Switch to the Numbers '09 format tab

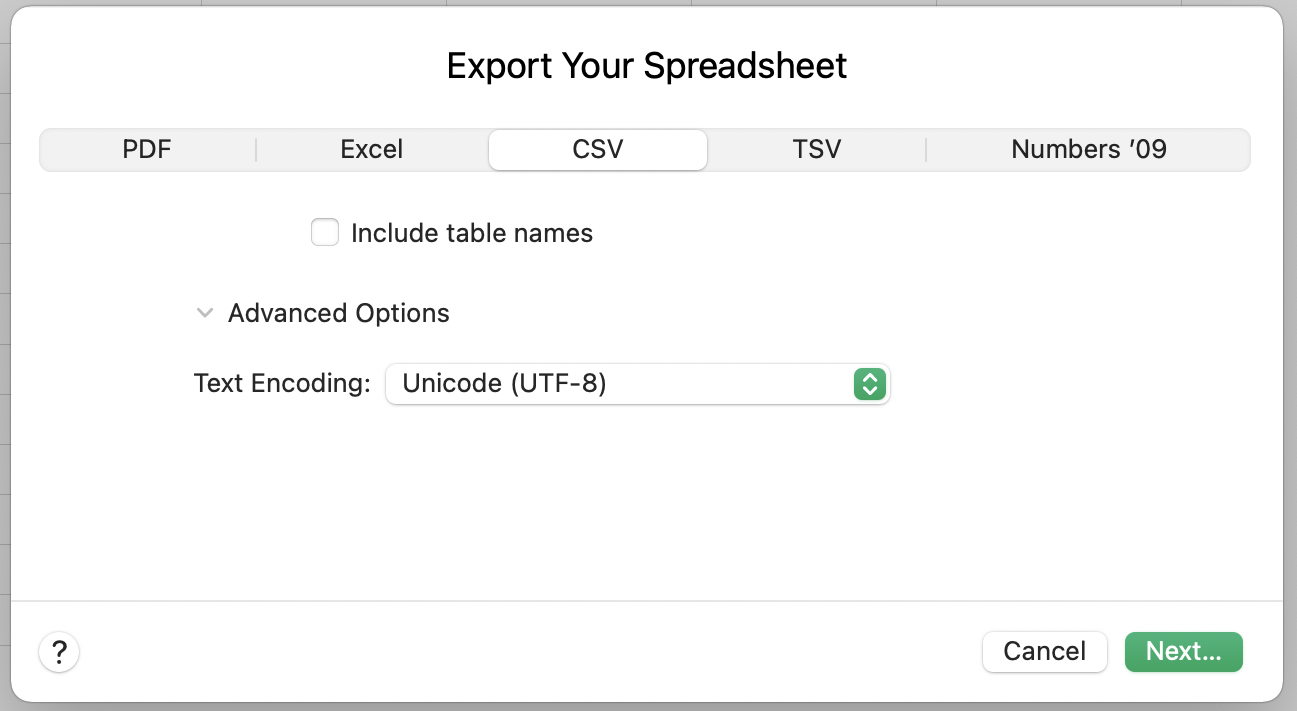coord(1088,148)
